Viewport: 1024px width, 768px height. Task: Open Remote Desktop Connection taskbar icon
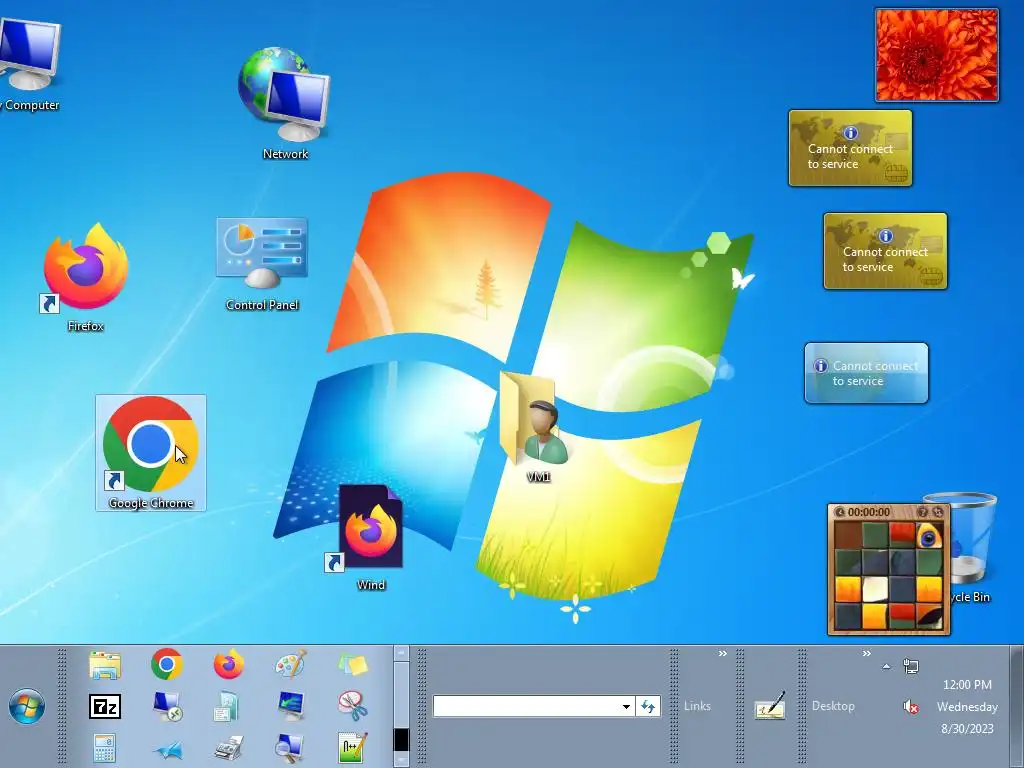tap(167, 706)
